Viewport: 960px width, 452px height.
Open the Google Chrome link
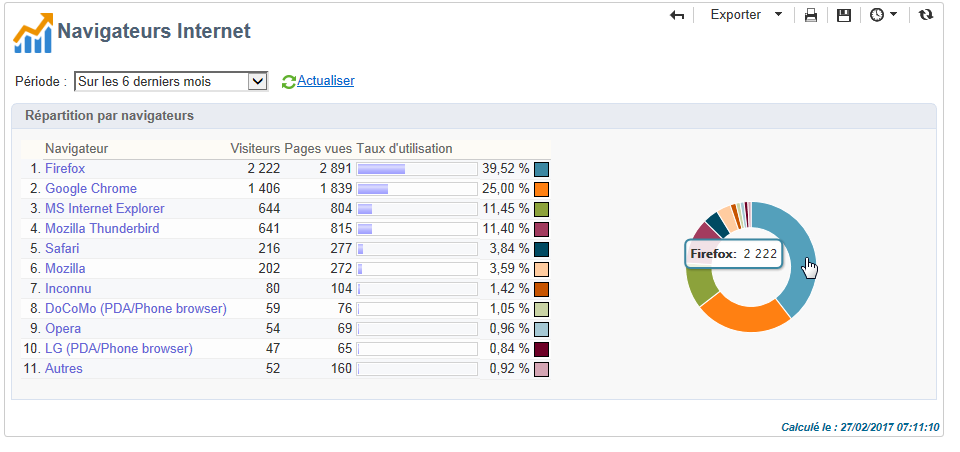point(91,189)
